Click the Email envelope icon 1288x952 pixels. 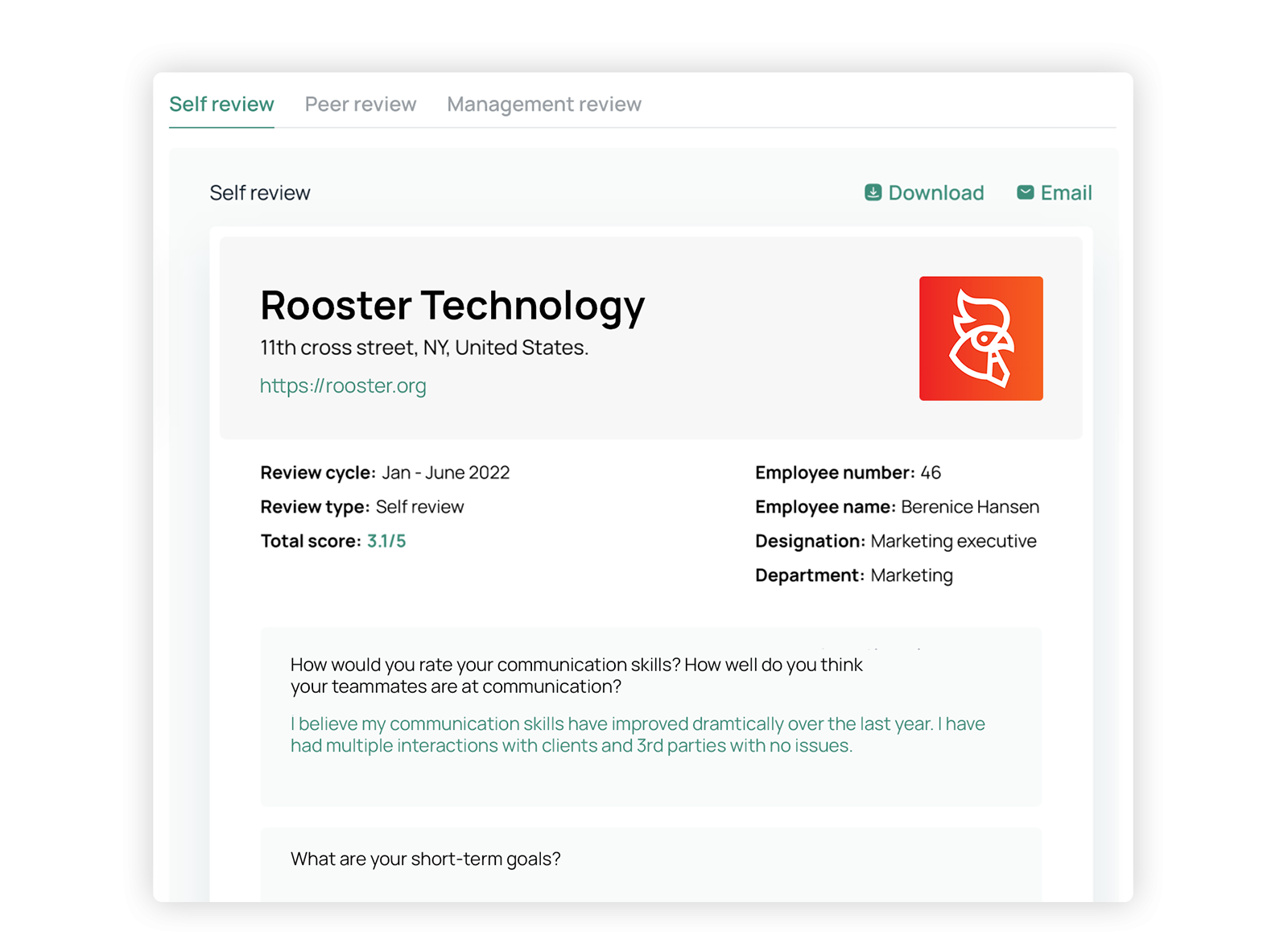1025,192
